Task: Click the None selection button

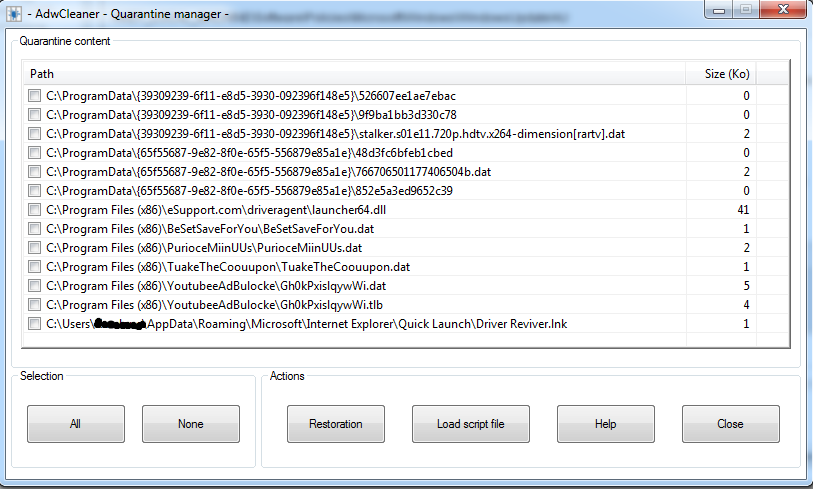Action: click(x=191, y=424)
